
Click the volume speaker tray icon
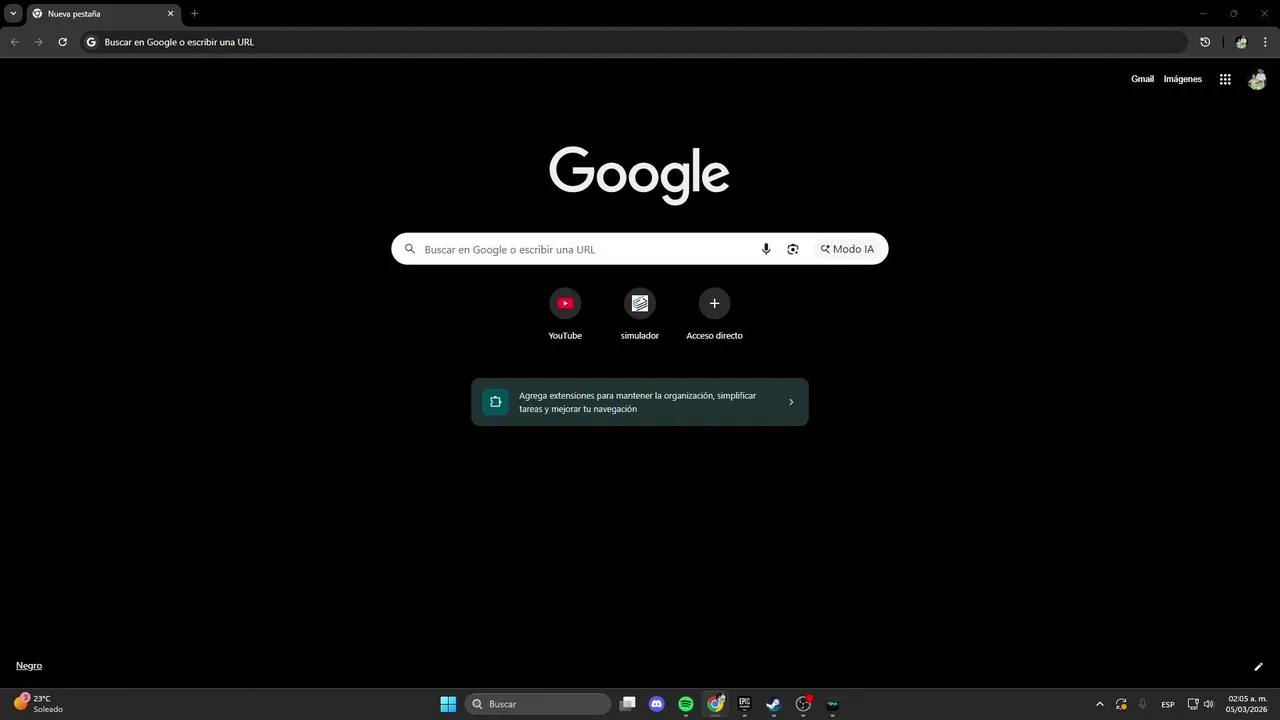tap(1209, 704)
